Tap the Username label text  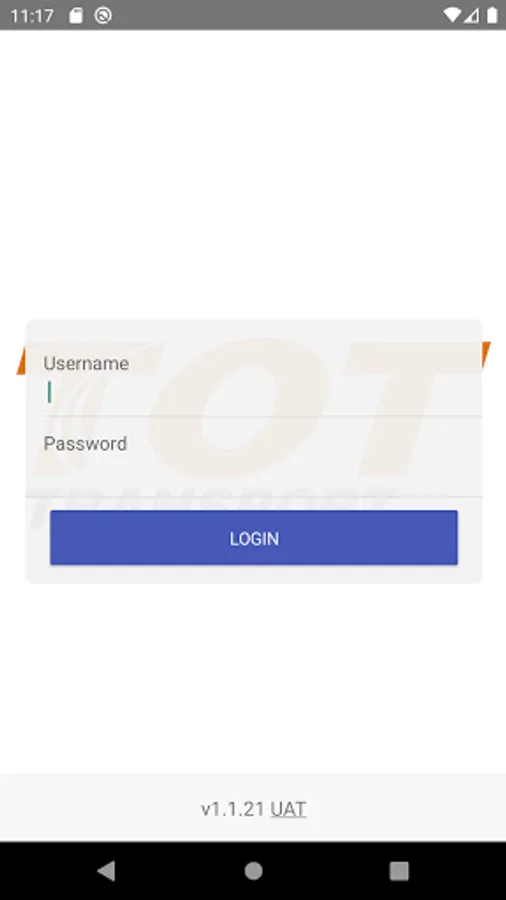pos(86,363)
